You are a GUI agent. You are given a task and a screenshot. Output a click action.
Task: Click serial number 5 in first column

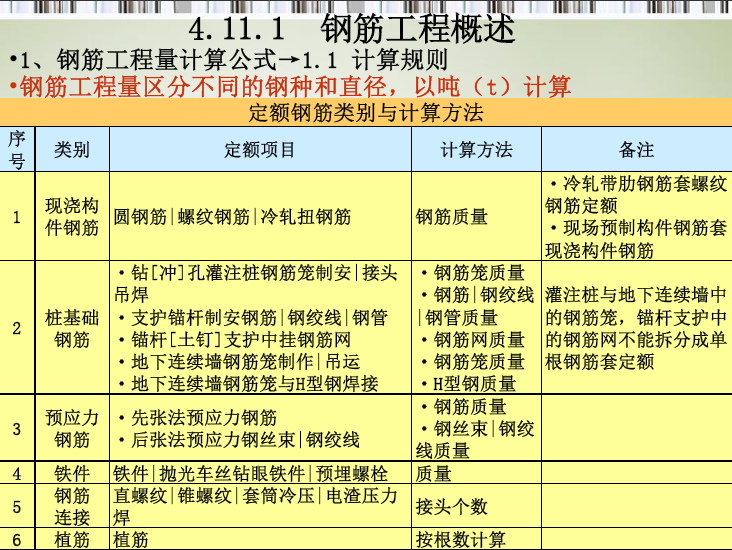pyautogui.click(x=17, y=507)
